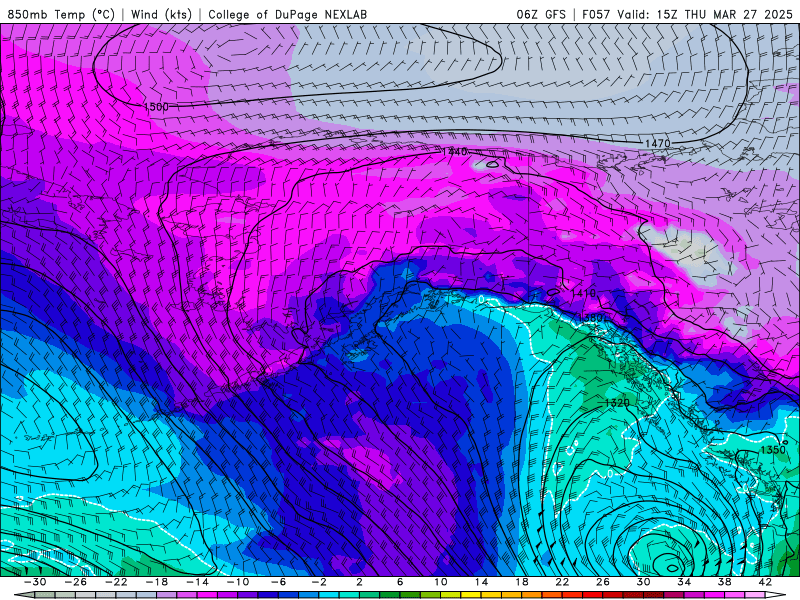Click the 30 value on the temperature scale

(643, 582)
